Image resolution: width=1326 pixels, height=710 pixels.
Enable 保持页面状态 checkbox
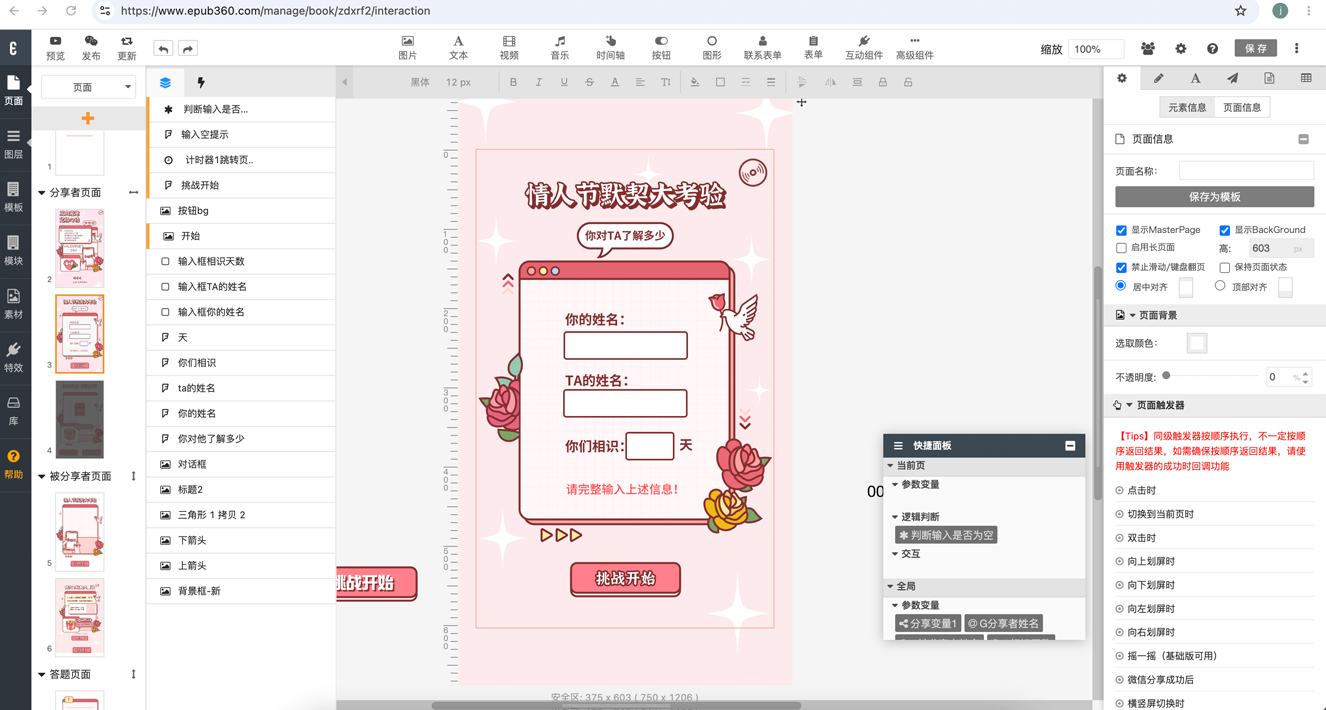[x=1224, y=268]
